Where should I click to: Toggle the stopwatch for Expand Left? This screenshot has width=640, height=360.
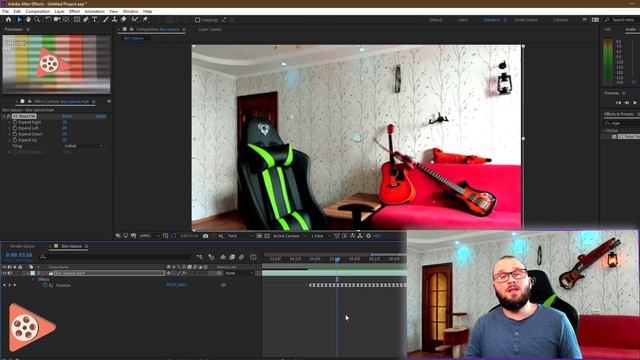pos(15,128)
